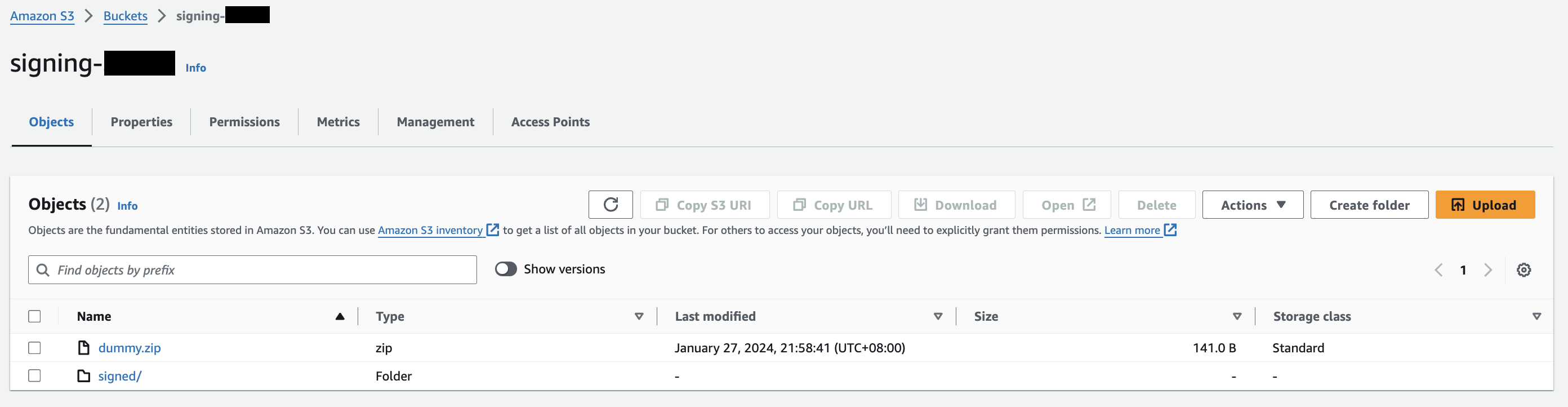
Task: Switch to the Permissions tab
Action: (244, 122)
